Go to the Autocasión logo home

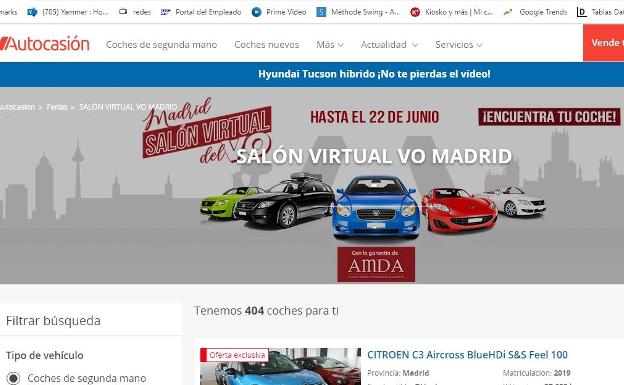[45, 44]
